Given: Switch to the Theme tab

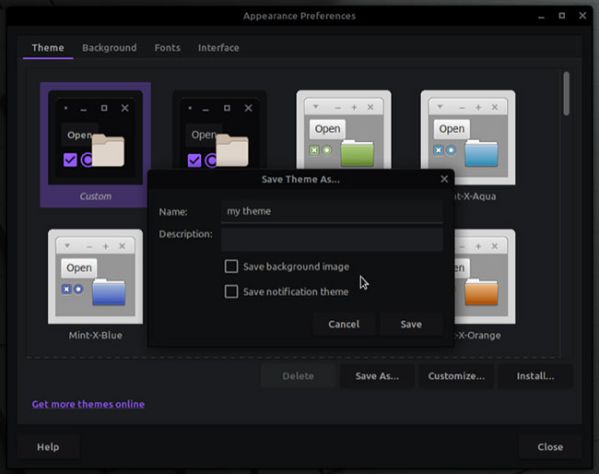Looking at the screenshot, I should (48, 48).
